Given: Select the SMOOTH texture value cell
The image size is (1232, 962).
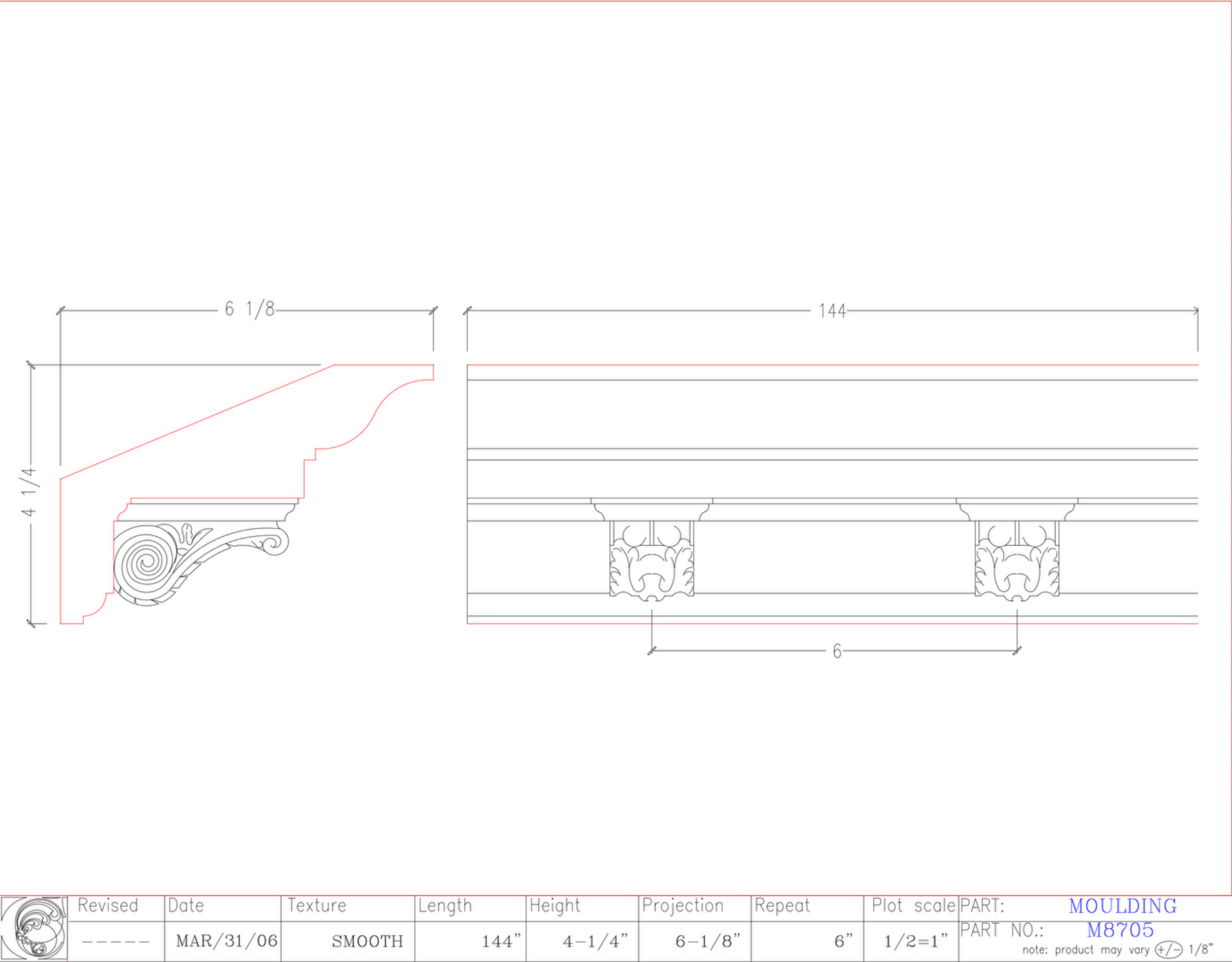Looking at the screenshot, I should click(x=367, y=942).
